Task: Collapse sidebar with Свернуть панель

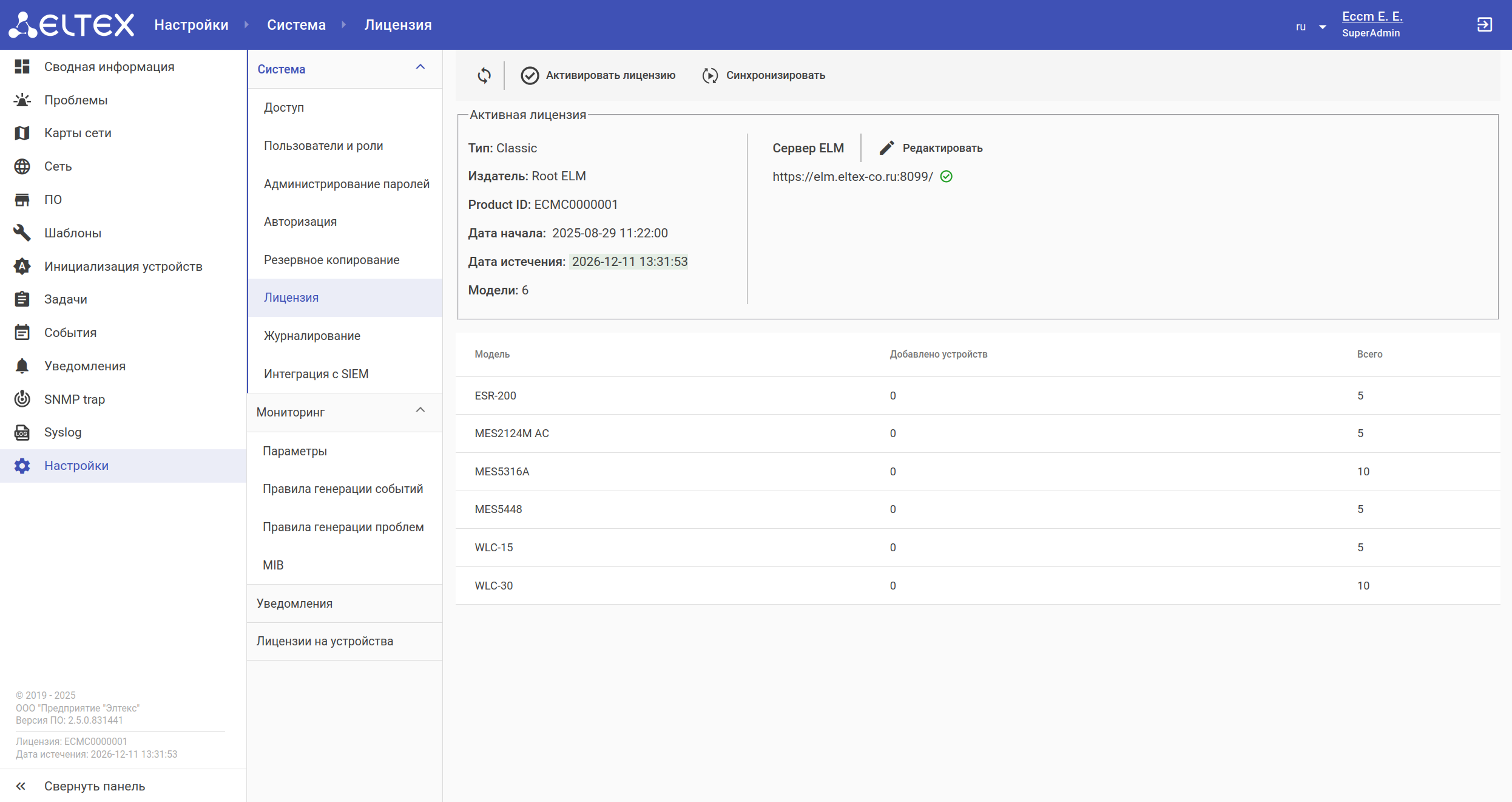Action: coord(94,786)
